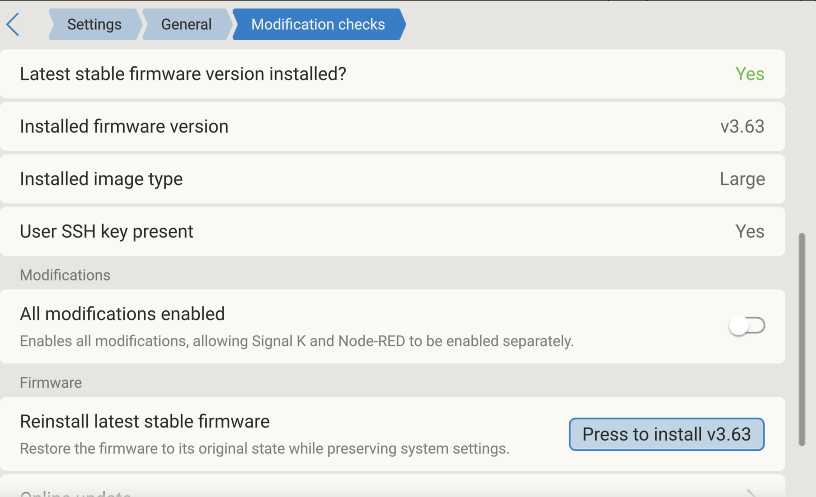Open the General breadcrumb
Image resolution: width=816 pixels, height=497 pixels.
[186, 24]
